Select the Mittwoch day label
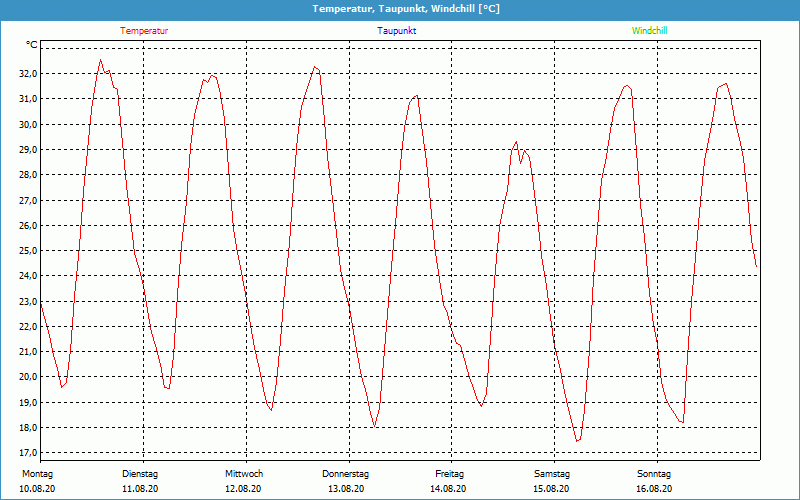The height and width of the screenshot is (500, 800). pos(244,474)
